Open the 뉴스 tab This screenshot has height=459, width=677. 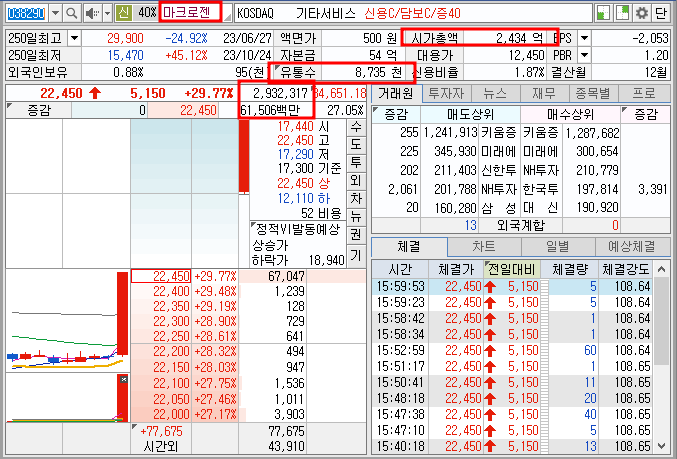tap(496, 93)
